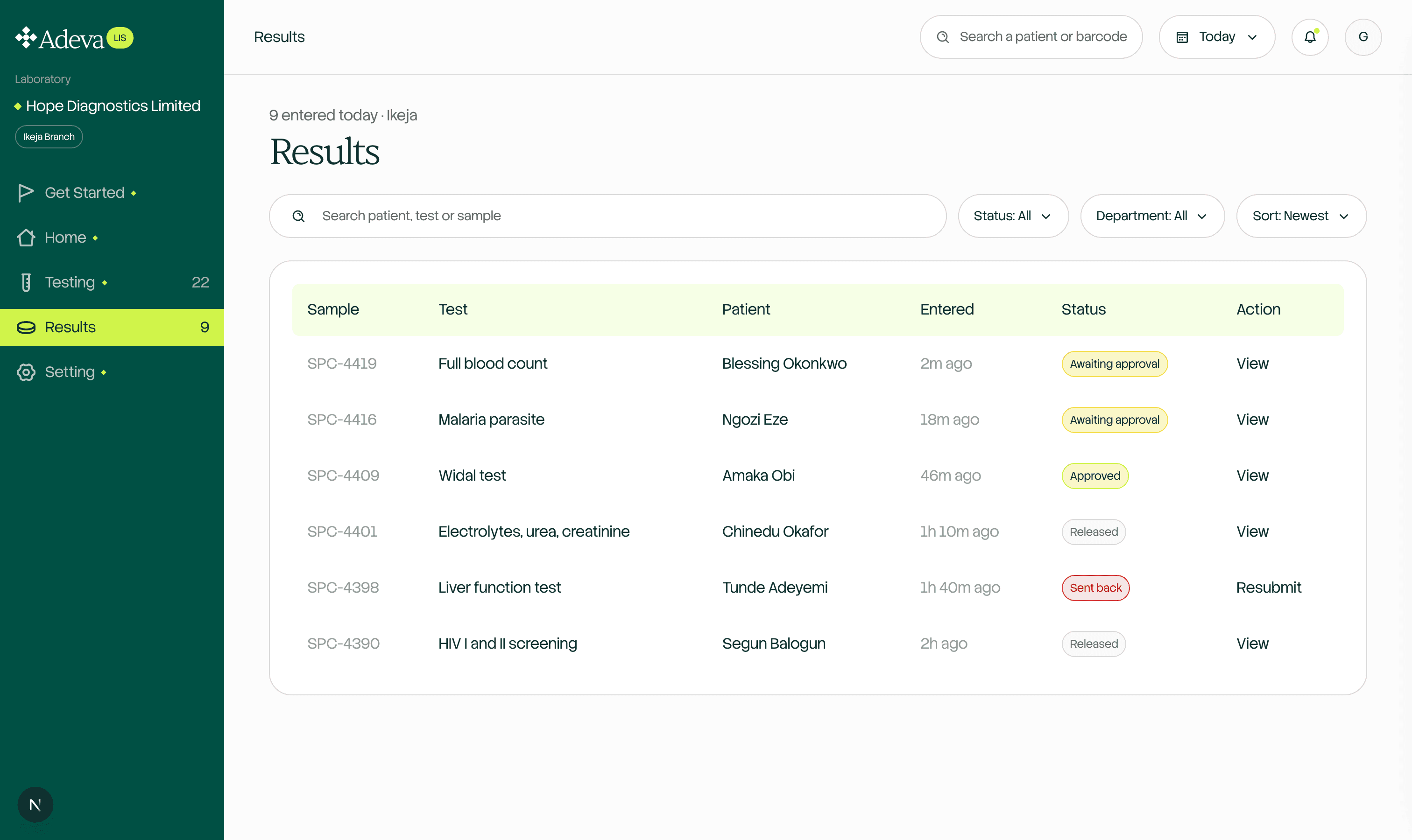Open the Department: All filter dropdown
Viewport: 1412px width, 840px height.
tap(1152, 216)
